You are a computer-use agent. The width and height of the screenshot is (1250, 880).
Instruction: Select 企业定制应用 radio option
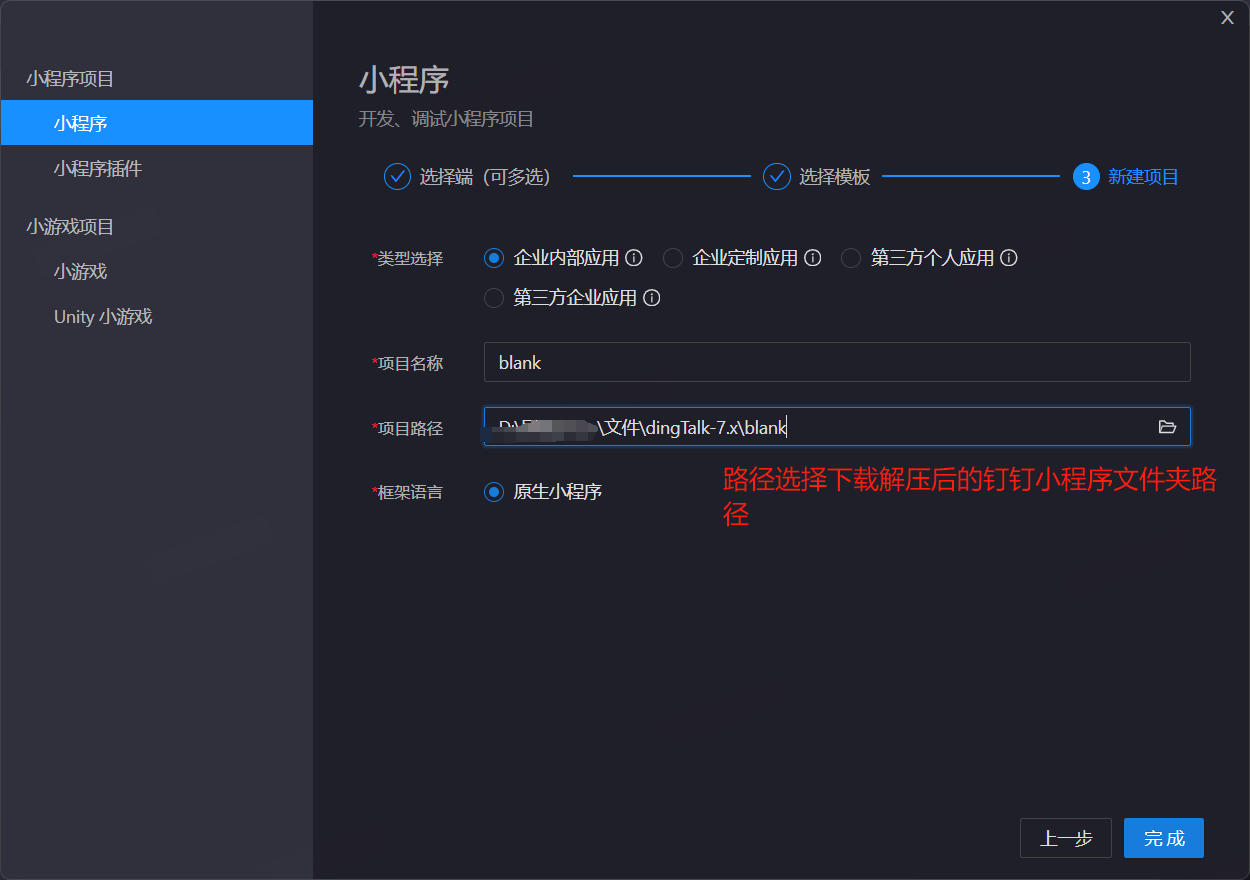tap(673, 258)
